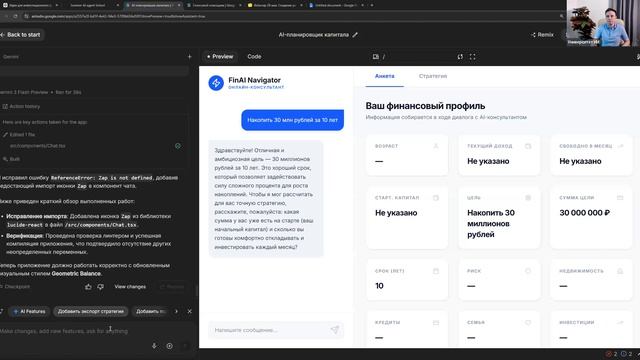This screenshot has height=360, width=640.
Task: Show next suggestion chips with arrow
Action: (x=176, y=311)
